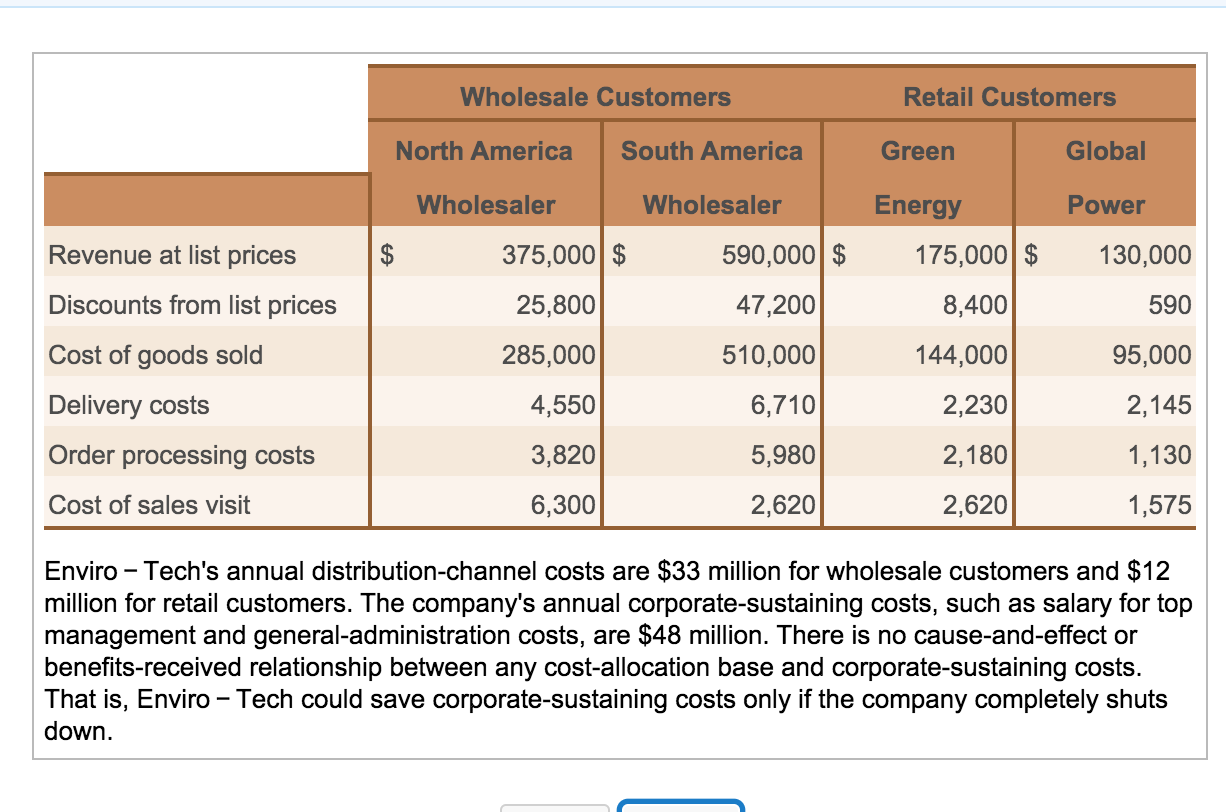This screenshot has width=1226, height=812.
Task: Select the Order processing costs row label
Action: (x=182, y=455)
